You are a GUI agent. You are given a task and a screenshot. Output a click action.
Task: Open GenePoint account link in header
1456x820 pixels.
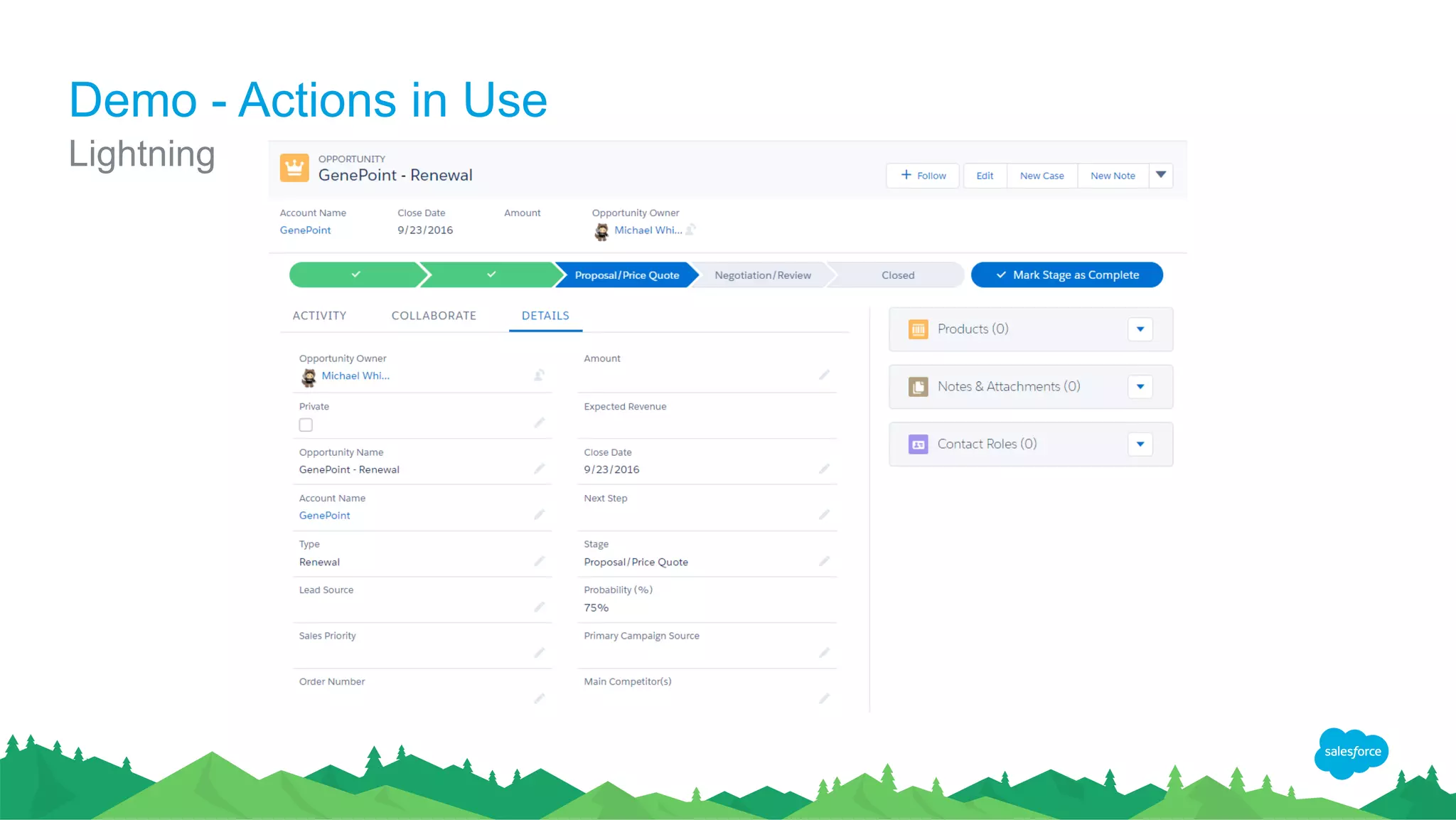pos(305,230)
